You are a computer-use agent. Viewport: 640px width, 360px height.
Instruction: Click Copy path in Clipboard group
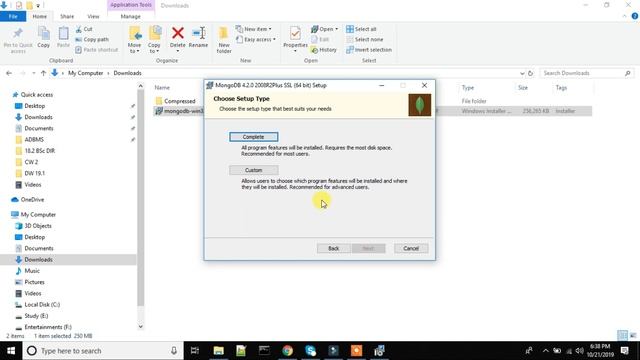[92, 39]
